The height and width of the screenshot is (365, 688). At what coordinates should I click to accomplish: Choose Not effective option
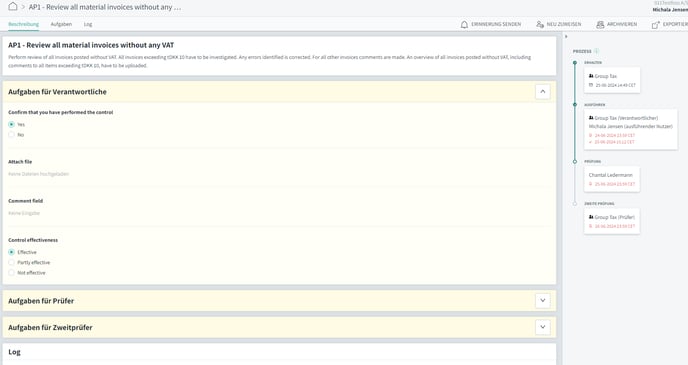11,273
